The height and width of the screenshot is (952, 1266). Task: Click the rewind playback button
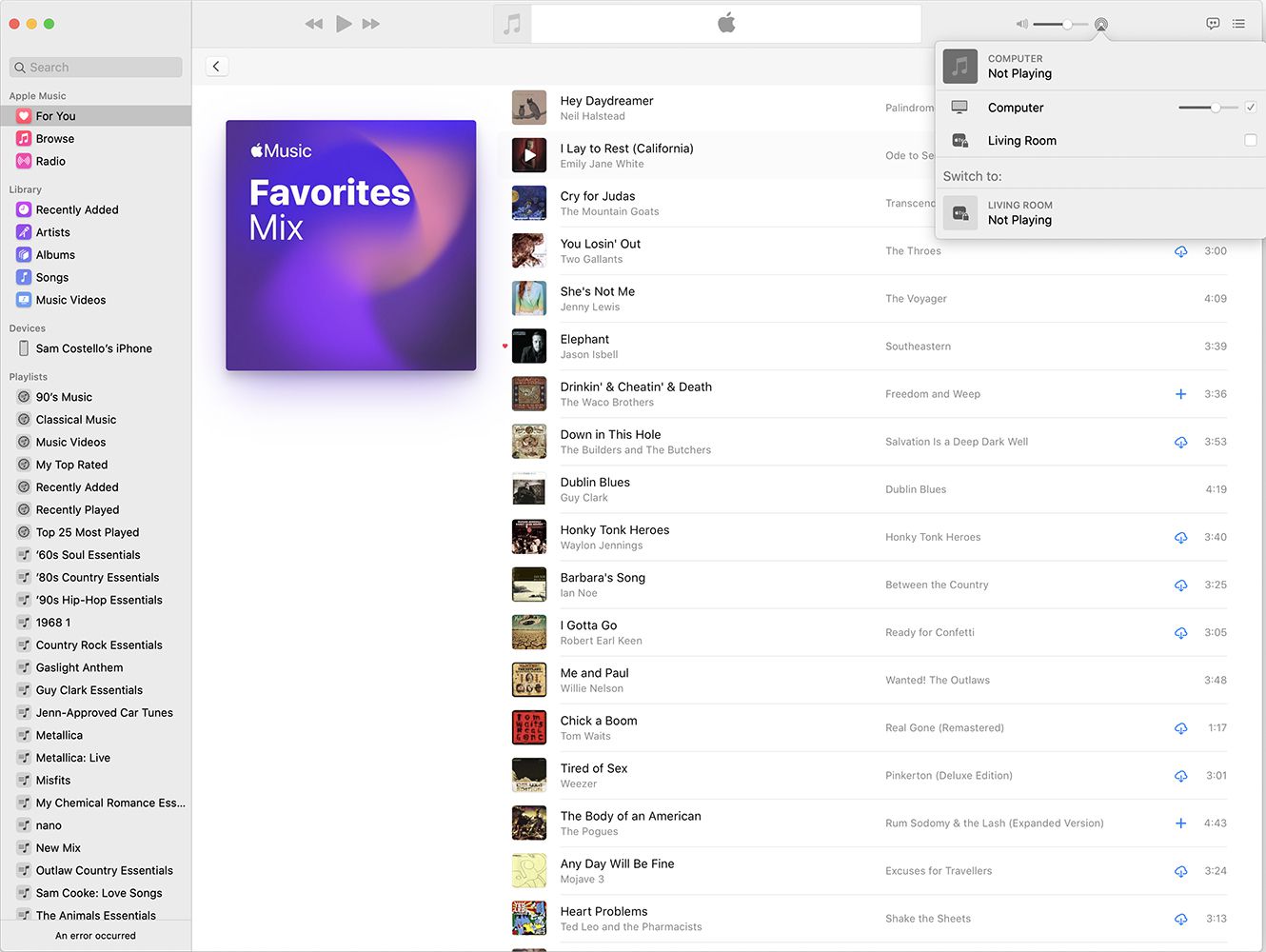click(x=313, y=24)
